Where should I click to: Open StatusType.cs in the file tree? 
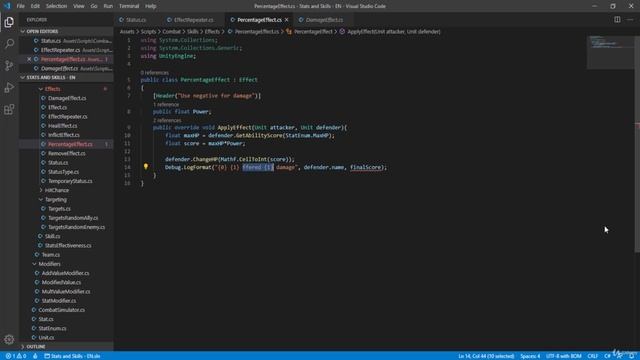(x=63, y=172)
